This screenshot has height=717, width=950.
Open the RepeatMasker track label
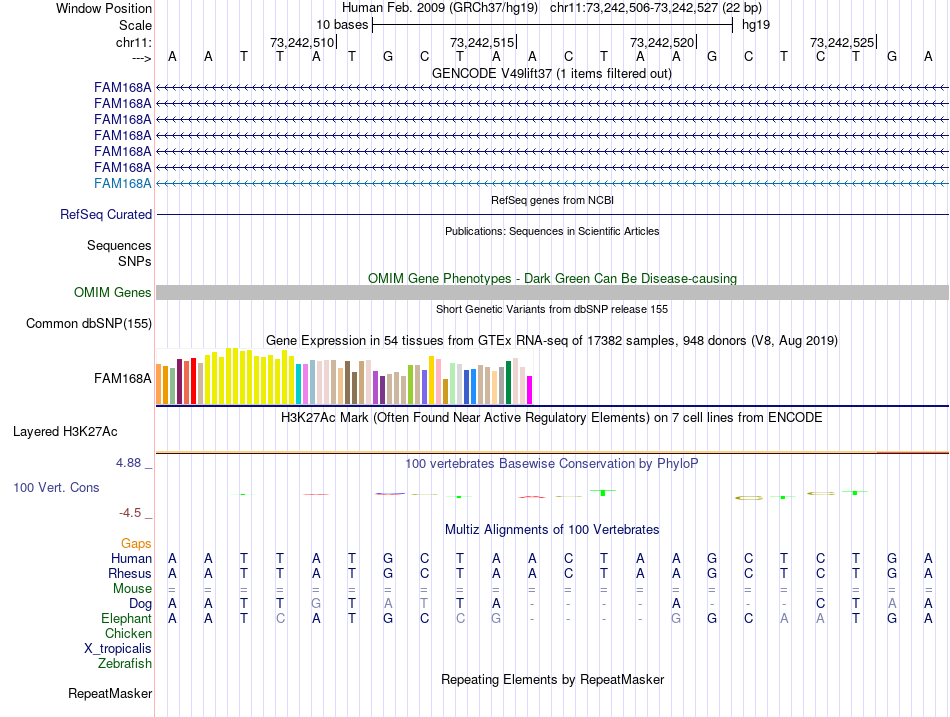coord(110,693)
